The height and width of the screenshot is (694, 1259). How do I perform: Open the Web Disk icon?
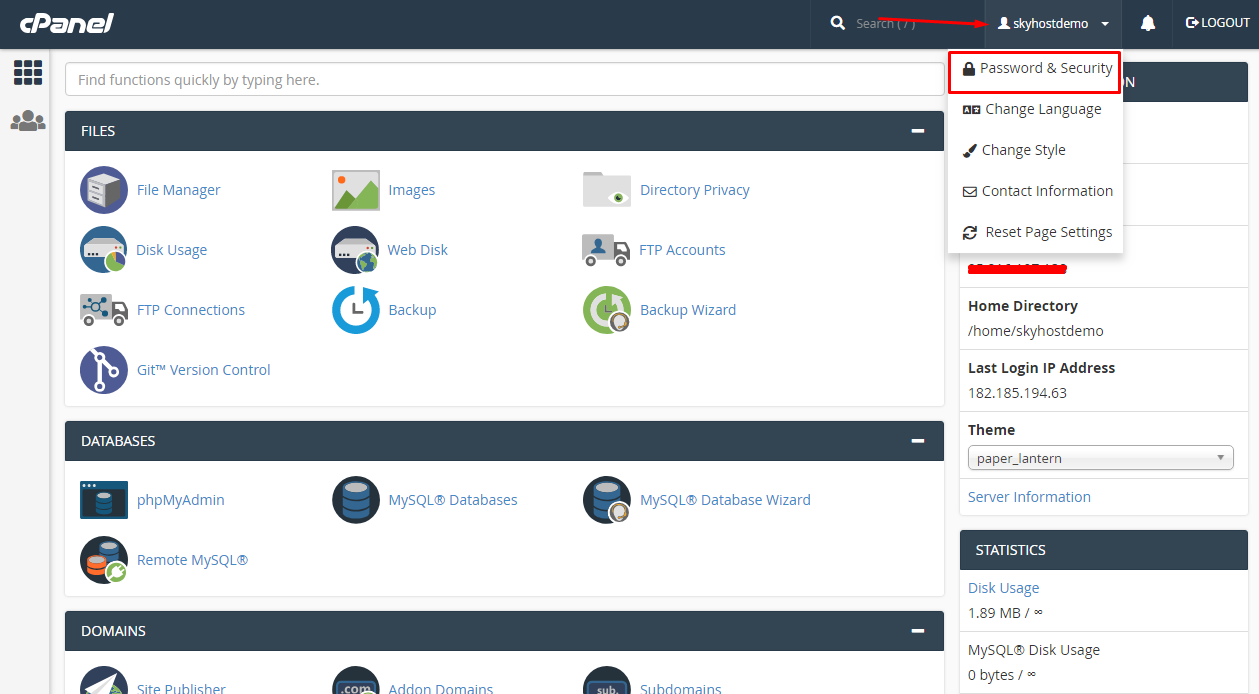point(356,250)
